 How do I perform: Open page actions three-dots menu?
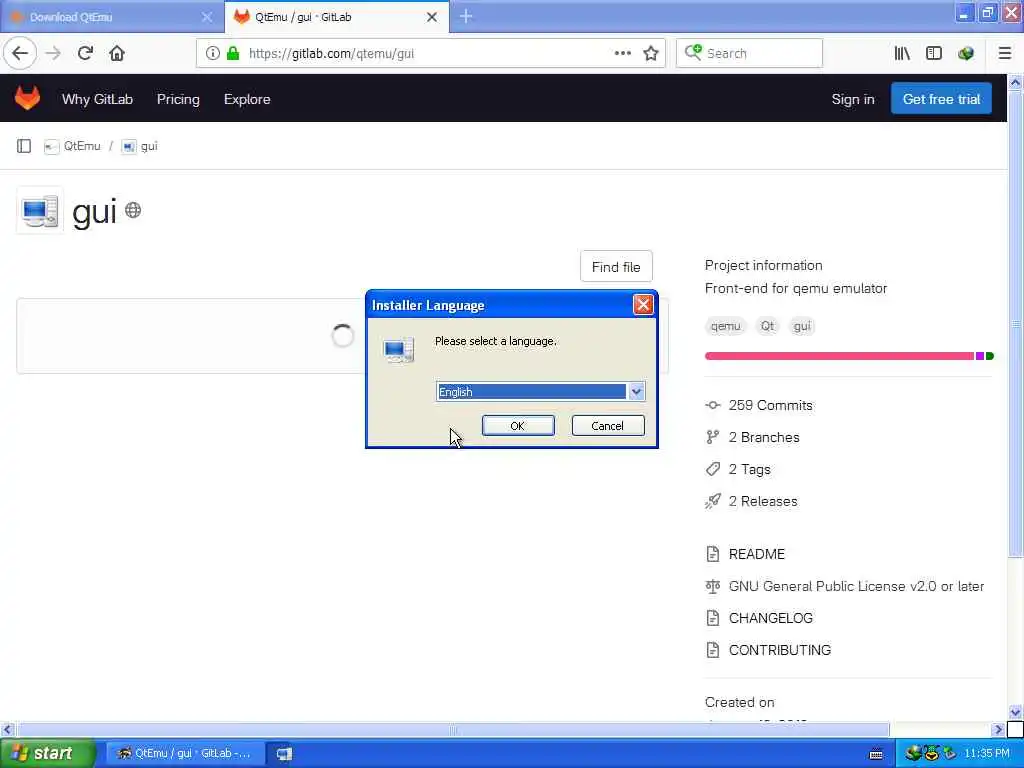(x=622, y=54)
